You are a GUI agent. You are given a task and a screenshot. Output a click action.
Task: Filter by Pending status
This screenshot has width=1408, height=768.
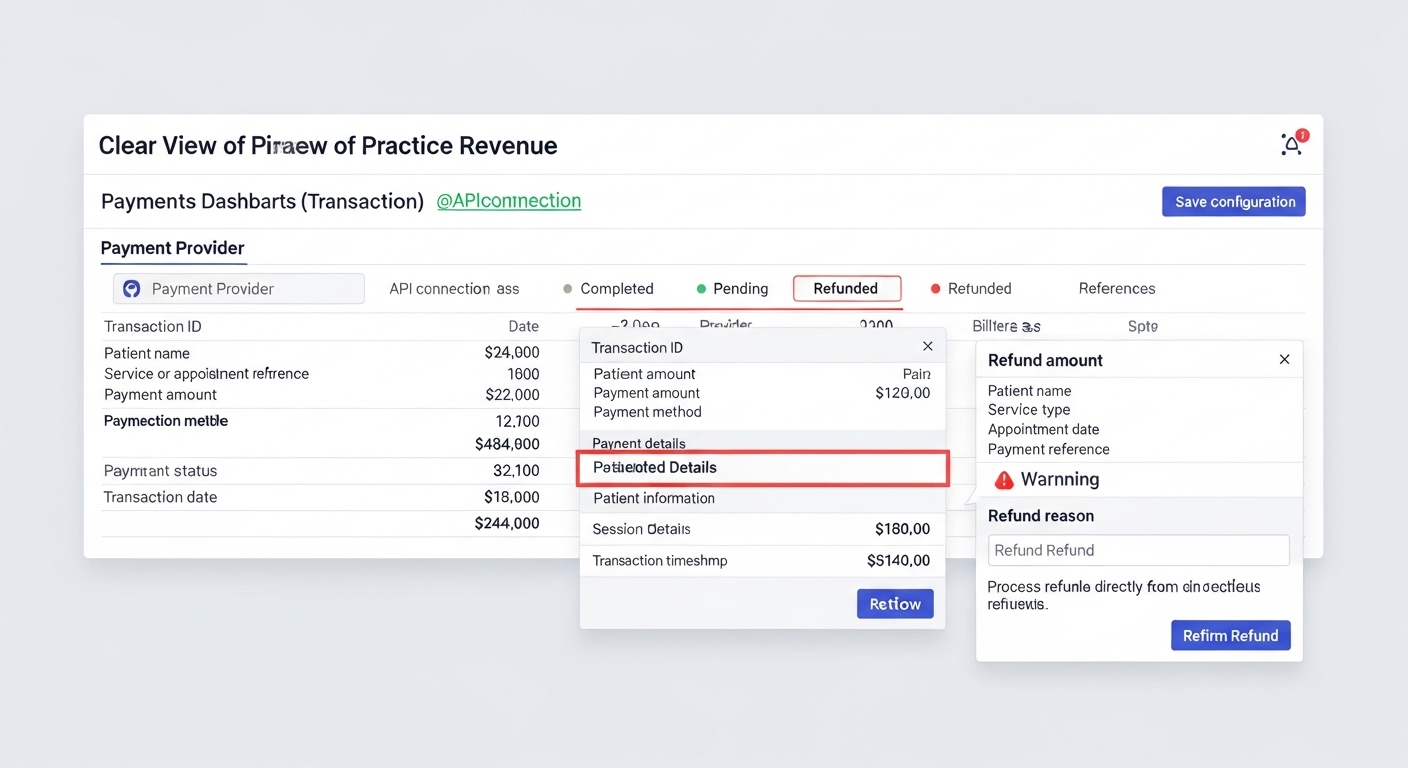(x=732, y=289)
